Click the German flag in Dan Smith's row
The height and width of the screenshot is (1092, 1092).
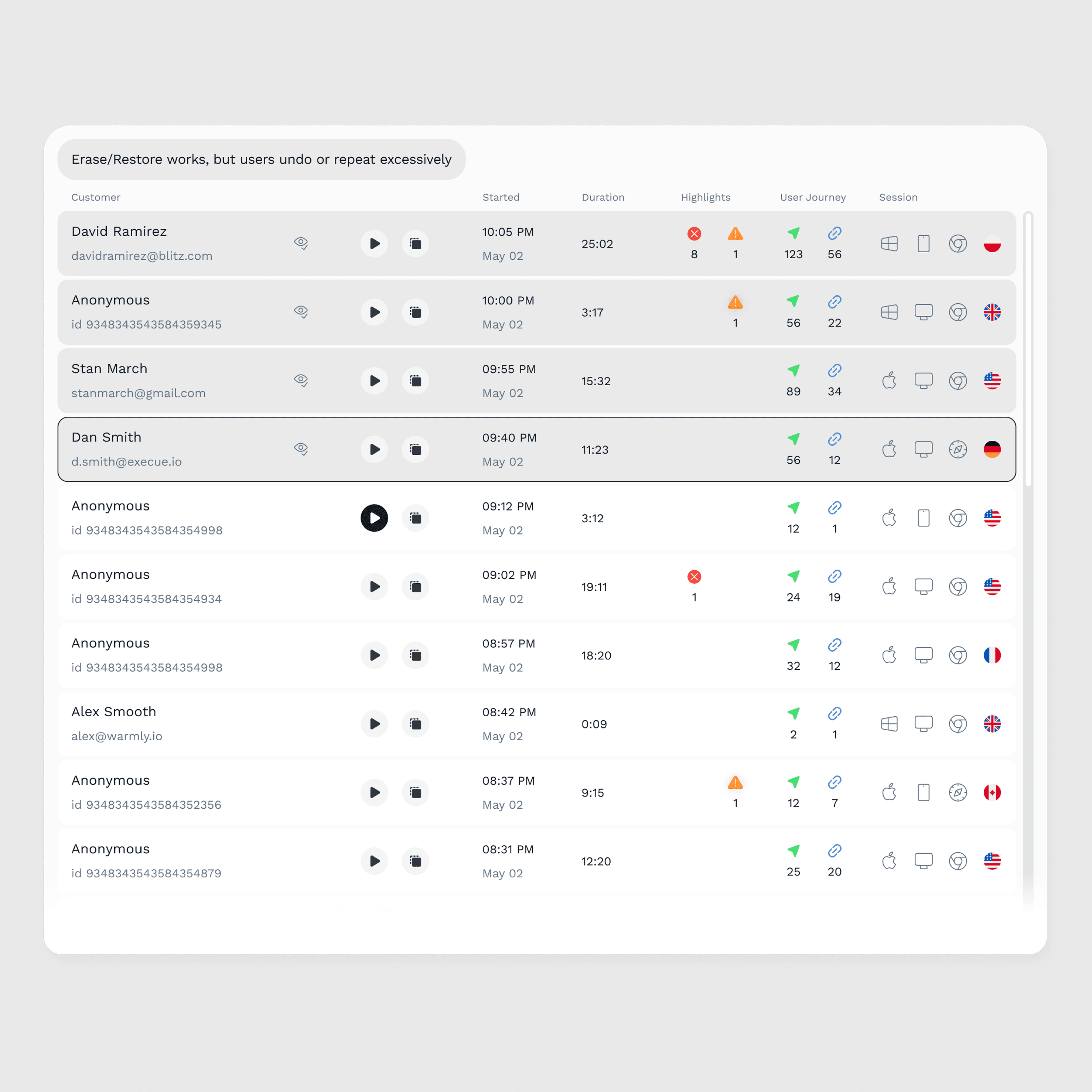pyautogui.click(x=992, y=449)
